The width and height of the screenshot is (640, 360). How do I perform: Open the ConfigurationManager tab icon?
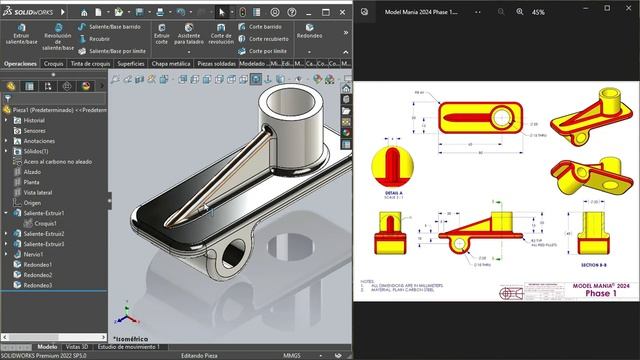pos(48,86)
